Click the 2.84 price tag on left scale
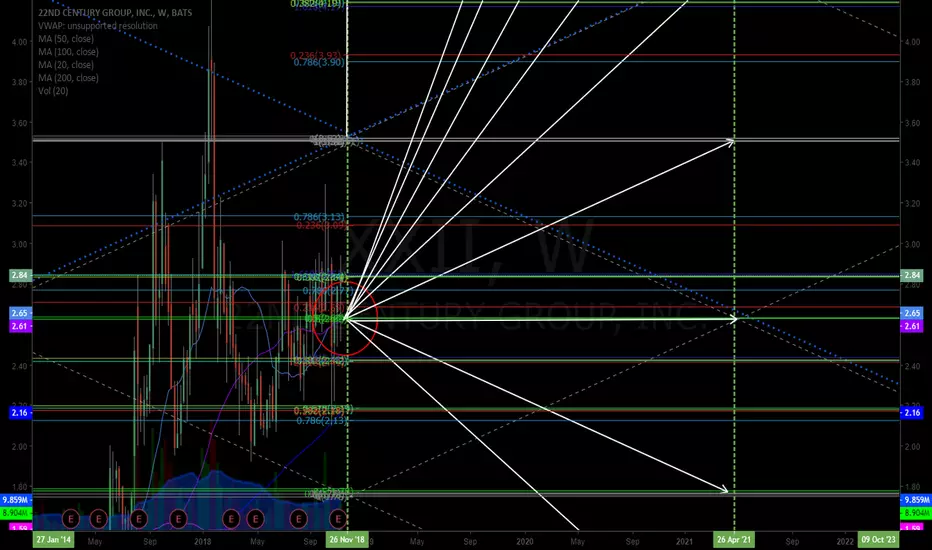932x550 pixels. tap(20, 275)
